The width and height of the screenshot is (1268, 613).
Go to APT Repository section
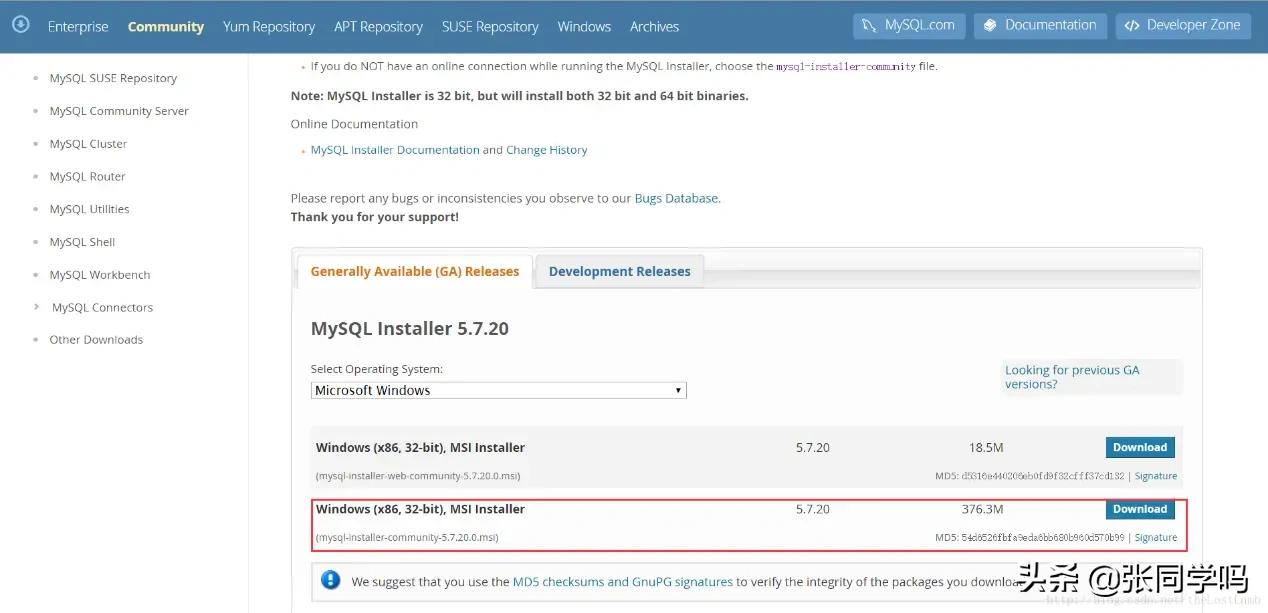tap(378, 26)
